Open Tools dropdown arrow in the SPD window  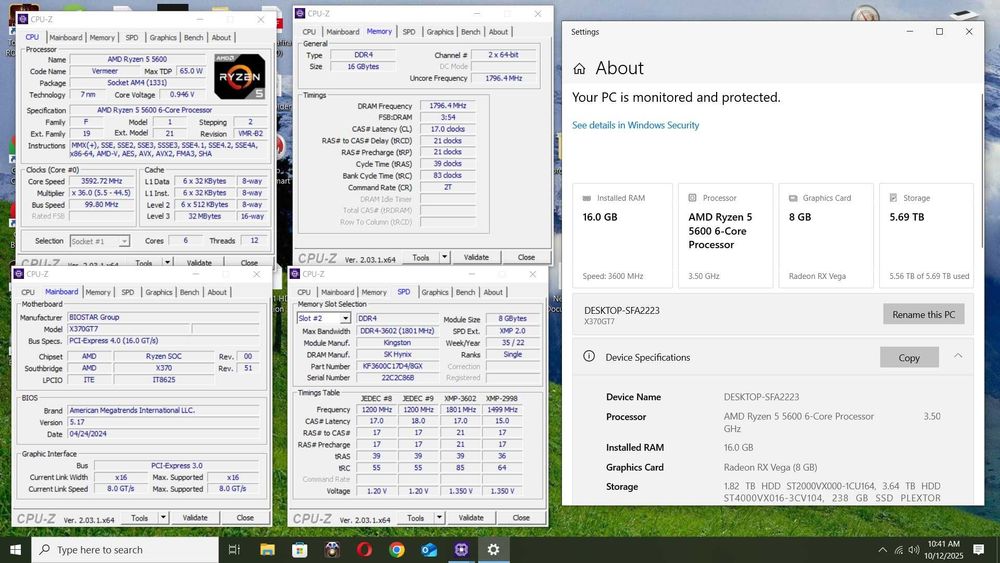point(439,518)
